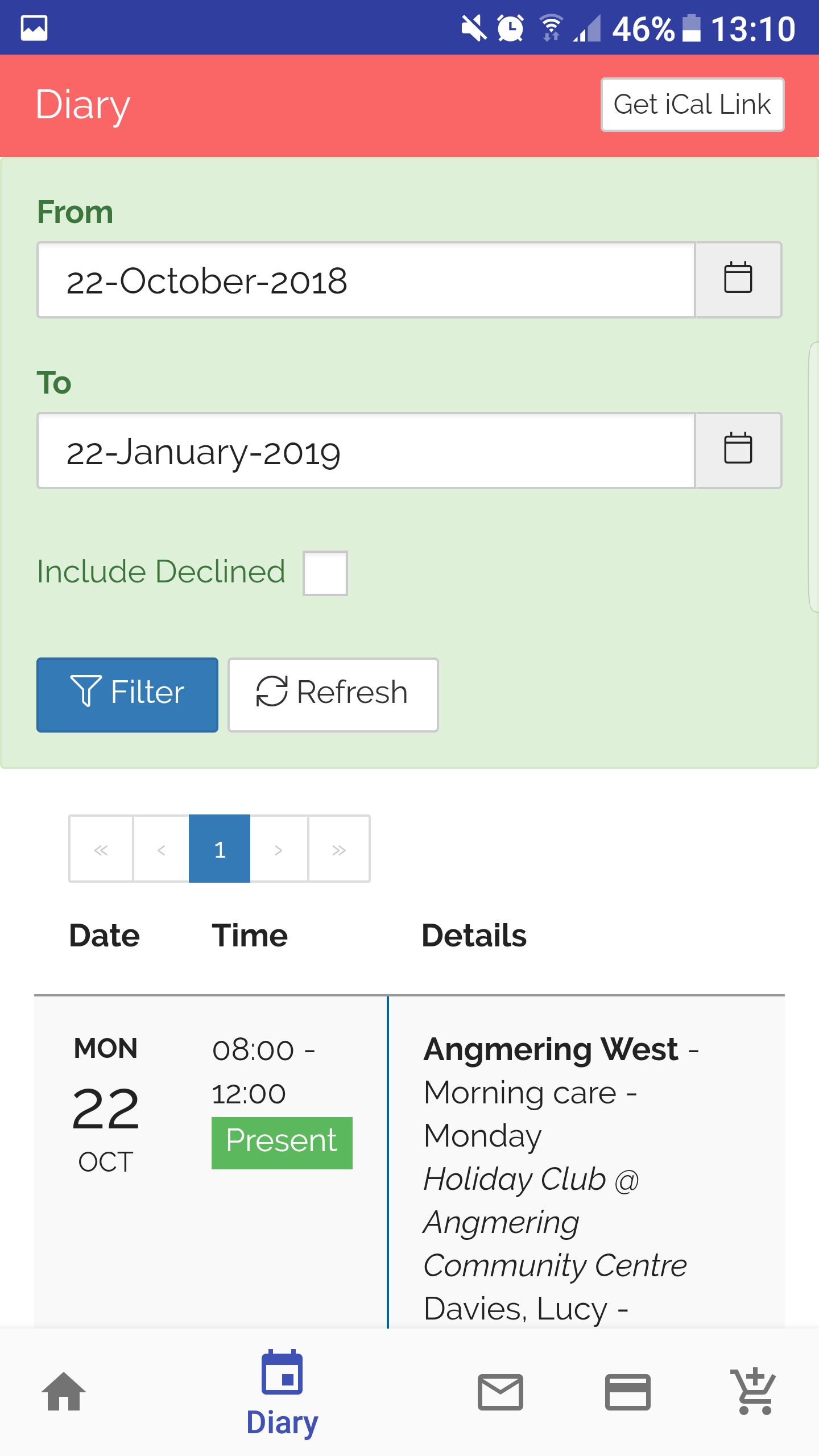The height and width of the screenshot is (1456, 819).
Task: Open the From date calendar picker
Action: pyautogui.click(x=738, y=280)
